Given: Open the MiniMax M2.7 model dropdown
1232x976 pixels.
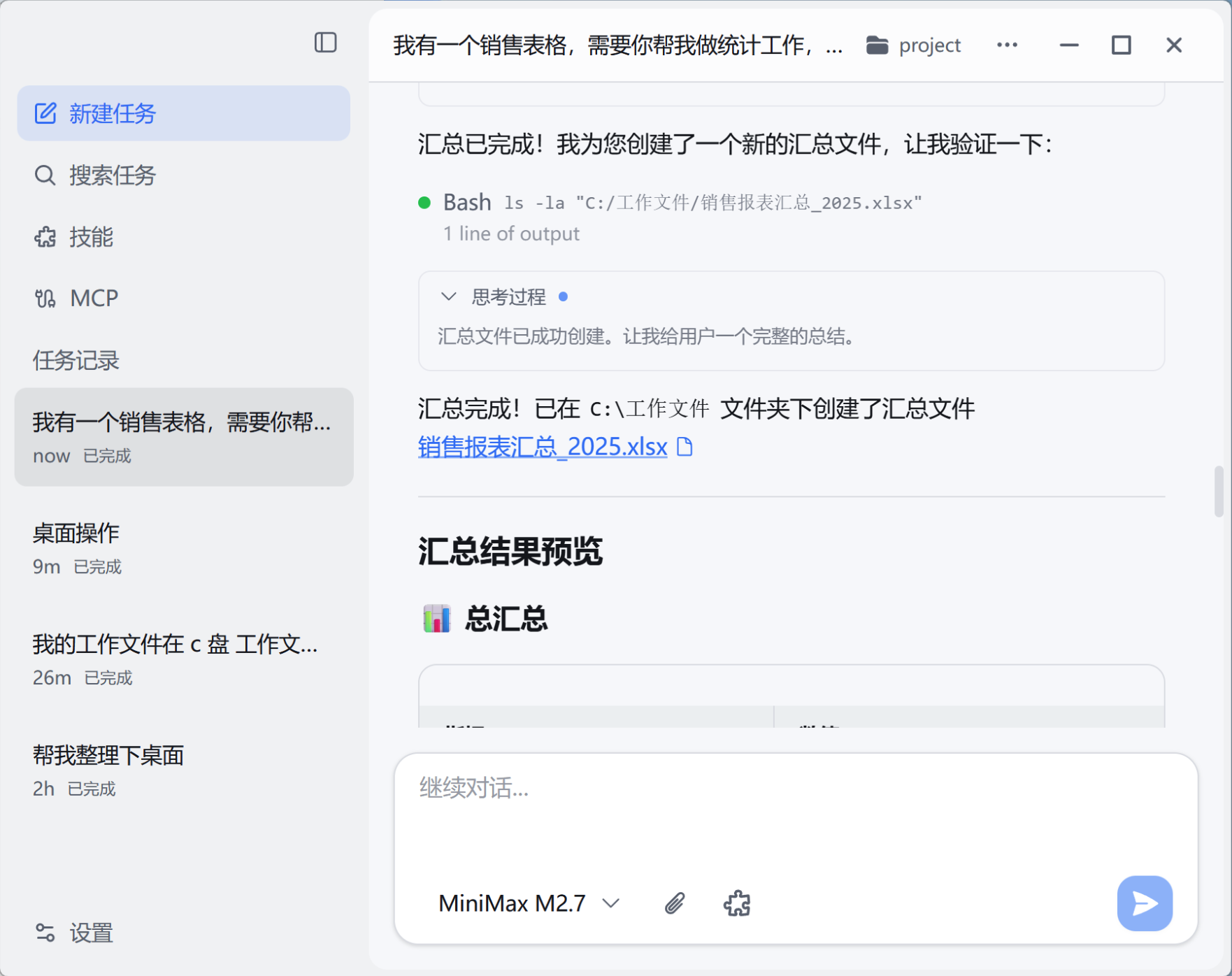Looking at the screenshot, I should [x=528, y=903].
